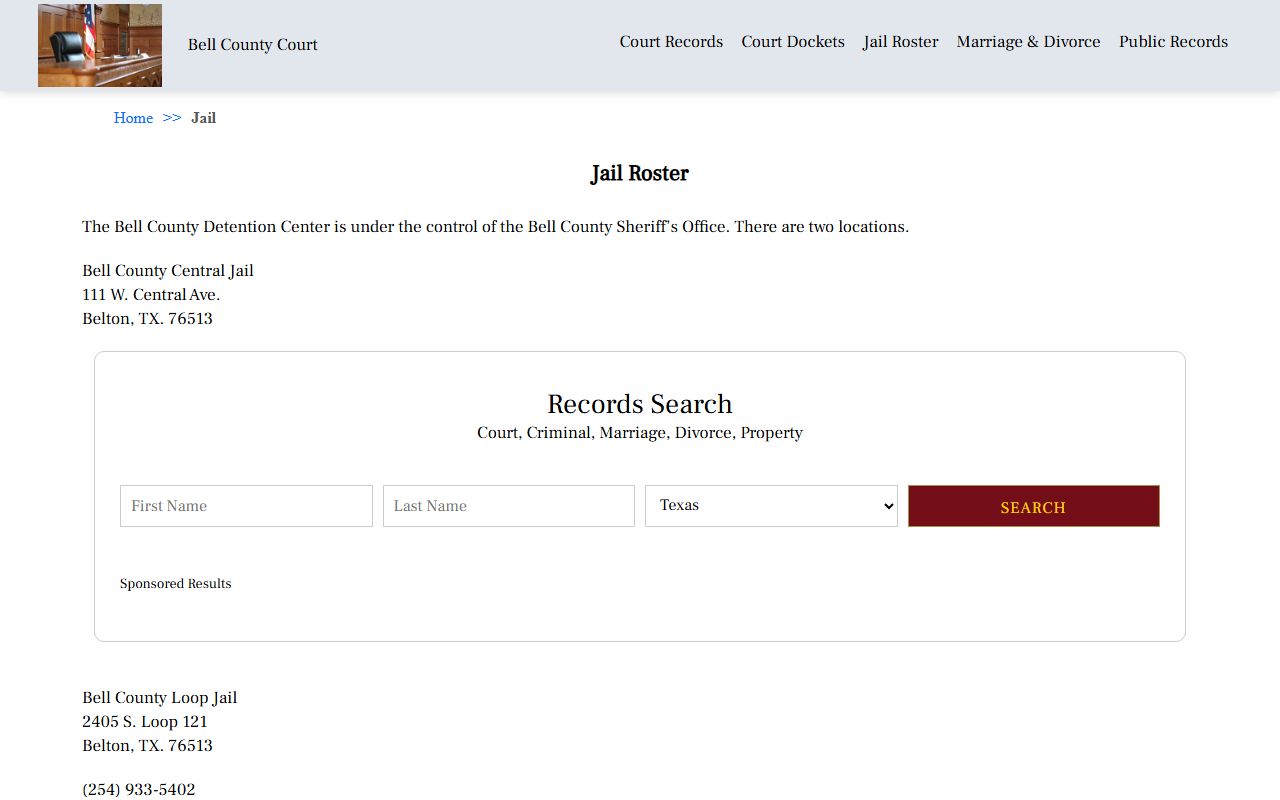The width and height of the screenshot is (1280, 800).
Task: Click the Bell County Court site title
Action: tap(252, 45)
